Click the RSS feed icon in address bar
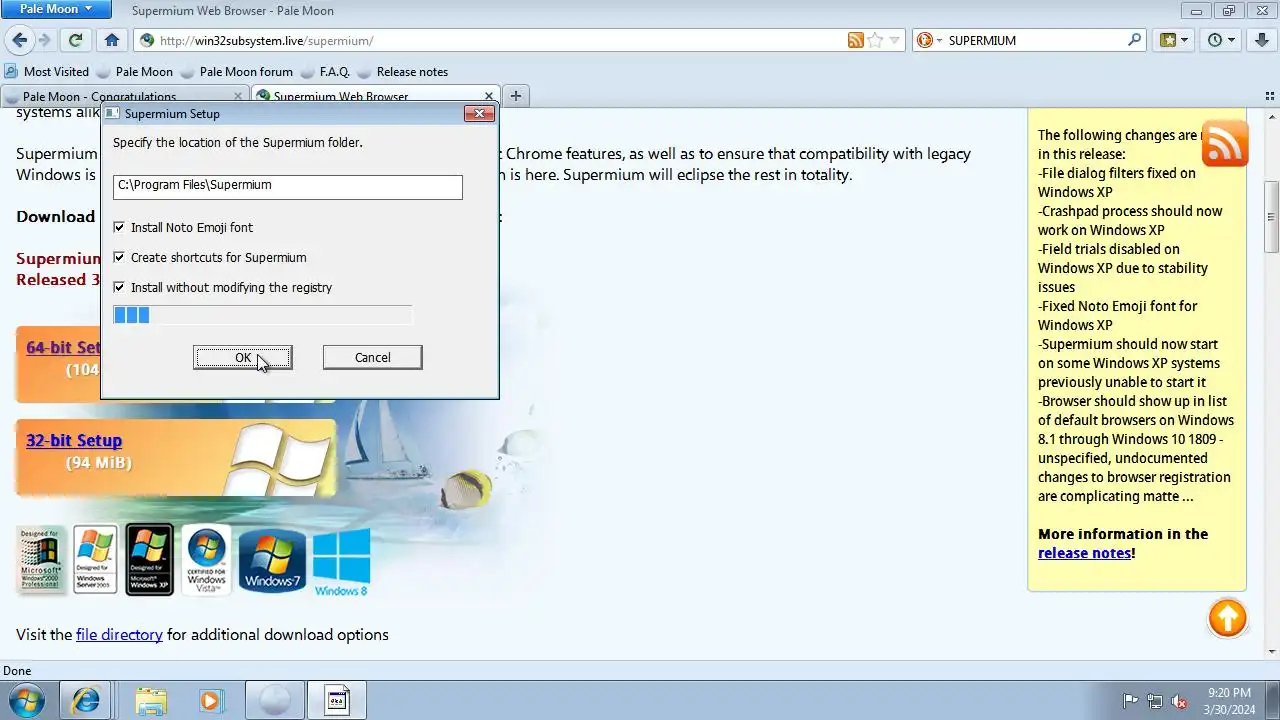1280x720 pixels. coord(856,40)
